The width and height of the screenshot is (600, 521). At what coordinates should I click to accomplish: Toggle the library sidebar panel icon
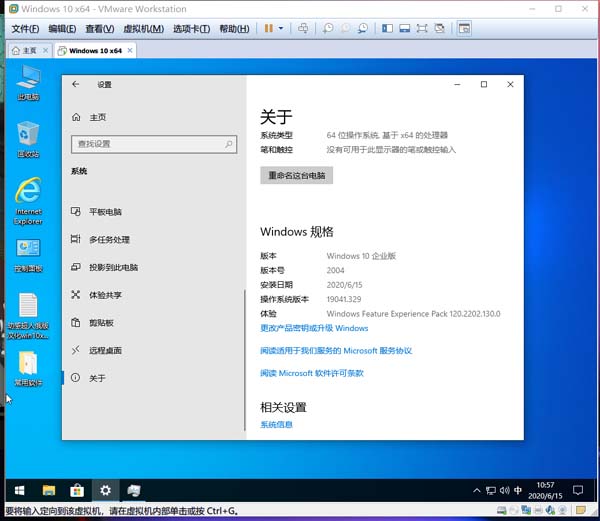387,28
